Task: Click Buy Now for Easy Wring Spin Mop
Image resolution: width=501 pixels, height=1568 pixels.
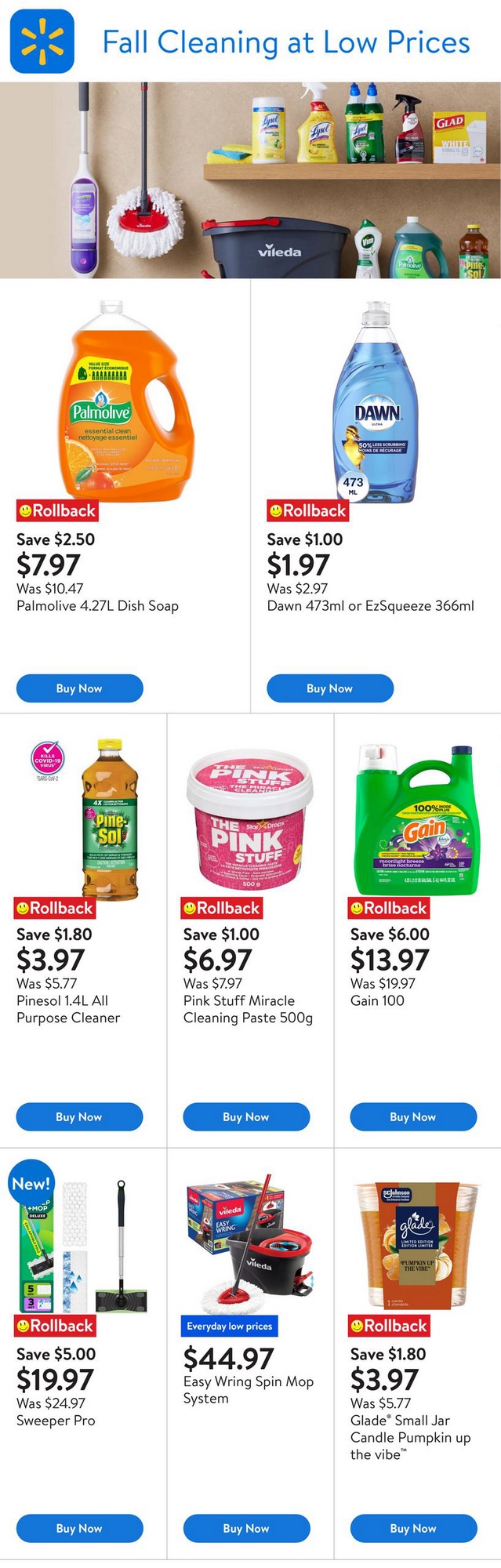Action: (x=246, y=1528)
